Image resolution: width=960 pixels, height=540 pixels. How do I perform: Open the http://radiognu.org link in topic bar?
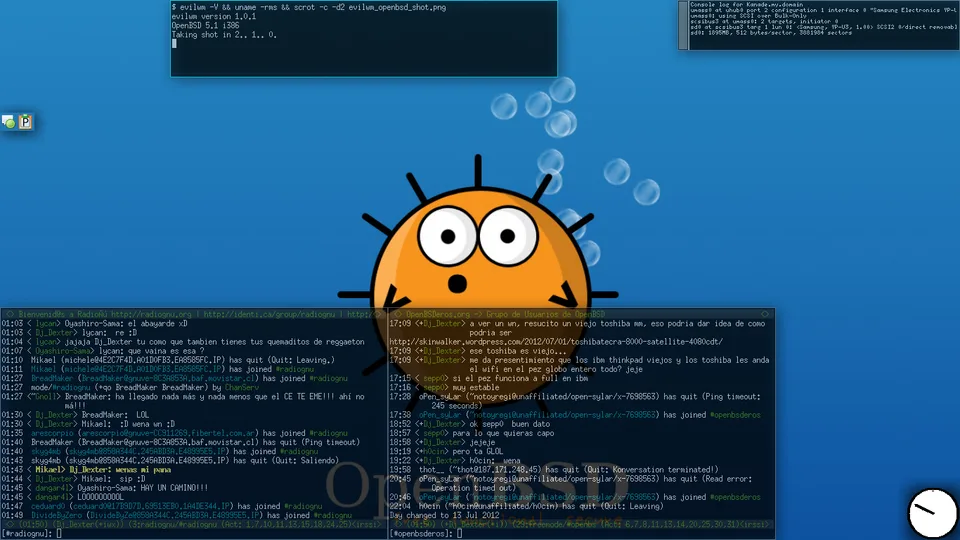[151, 314]
